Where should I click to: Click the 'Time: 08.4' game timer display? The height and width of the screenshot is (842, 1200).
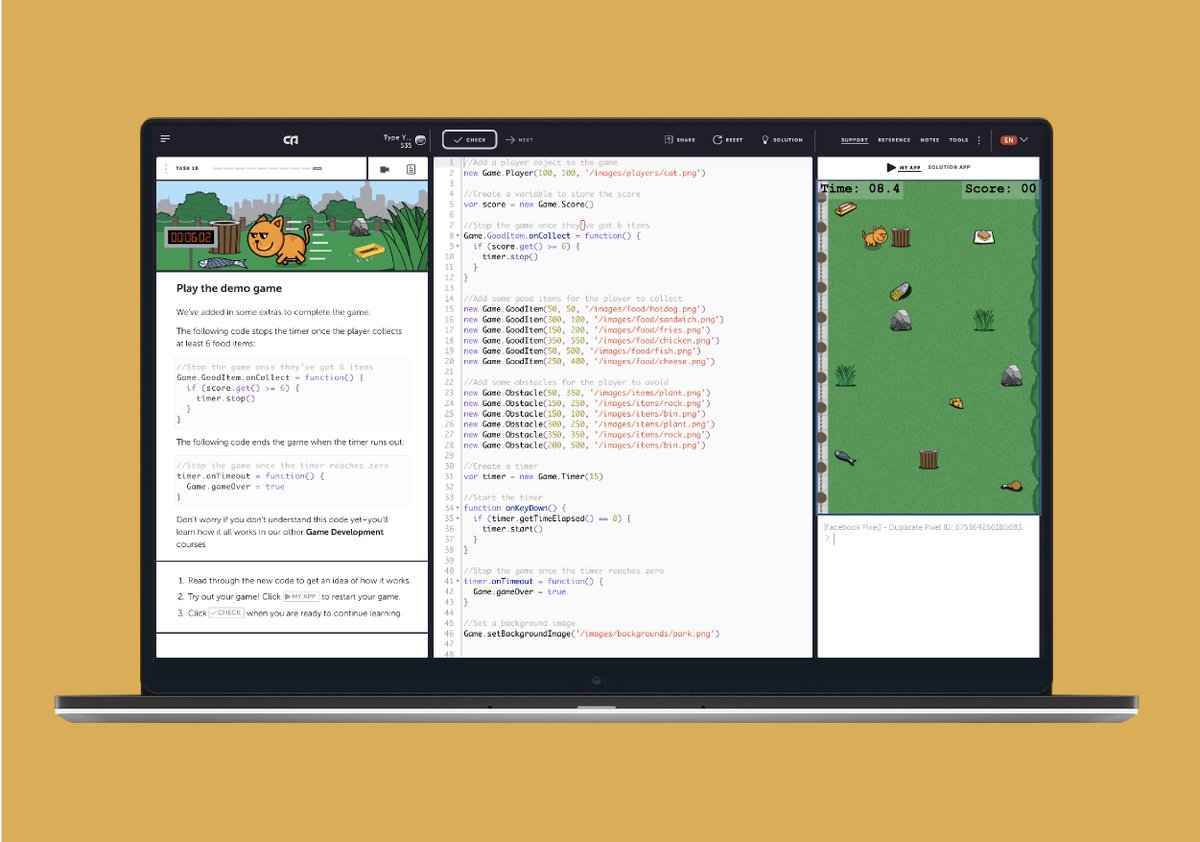pyautogui.click(x=861, y=188)
